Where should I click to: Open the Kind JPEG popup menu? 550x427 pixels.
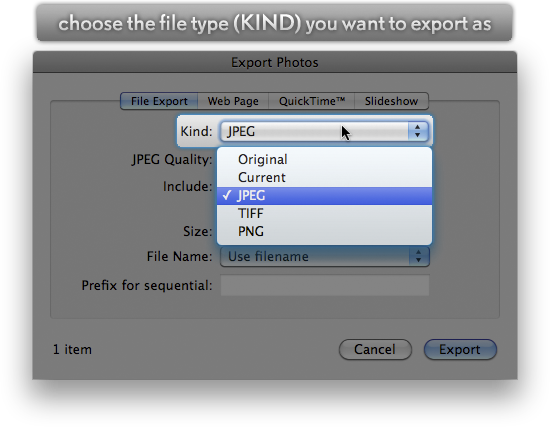[324, 132]
